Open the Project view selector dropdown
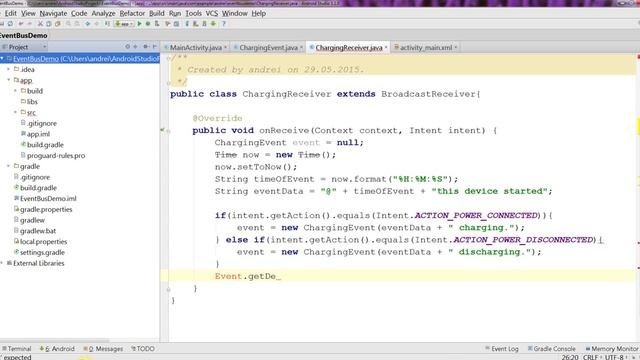 tap(24, 47)
